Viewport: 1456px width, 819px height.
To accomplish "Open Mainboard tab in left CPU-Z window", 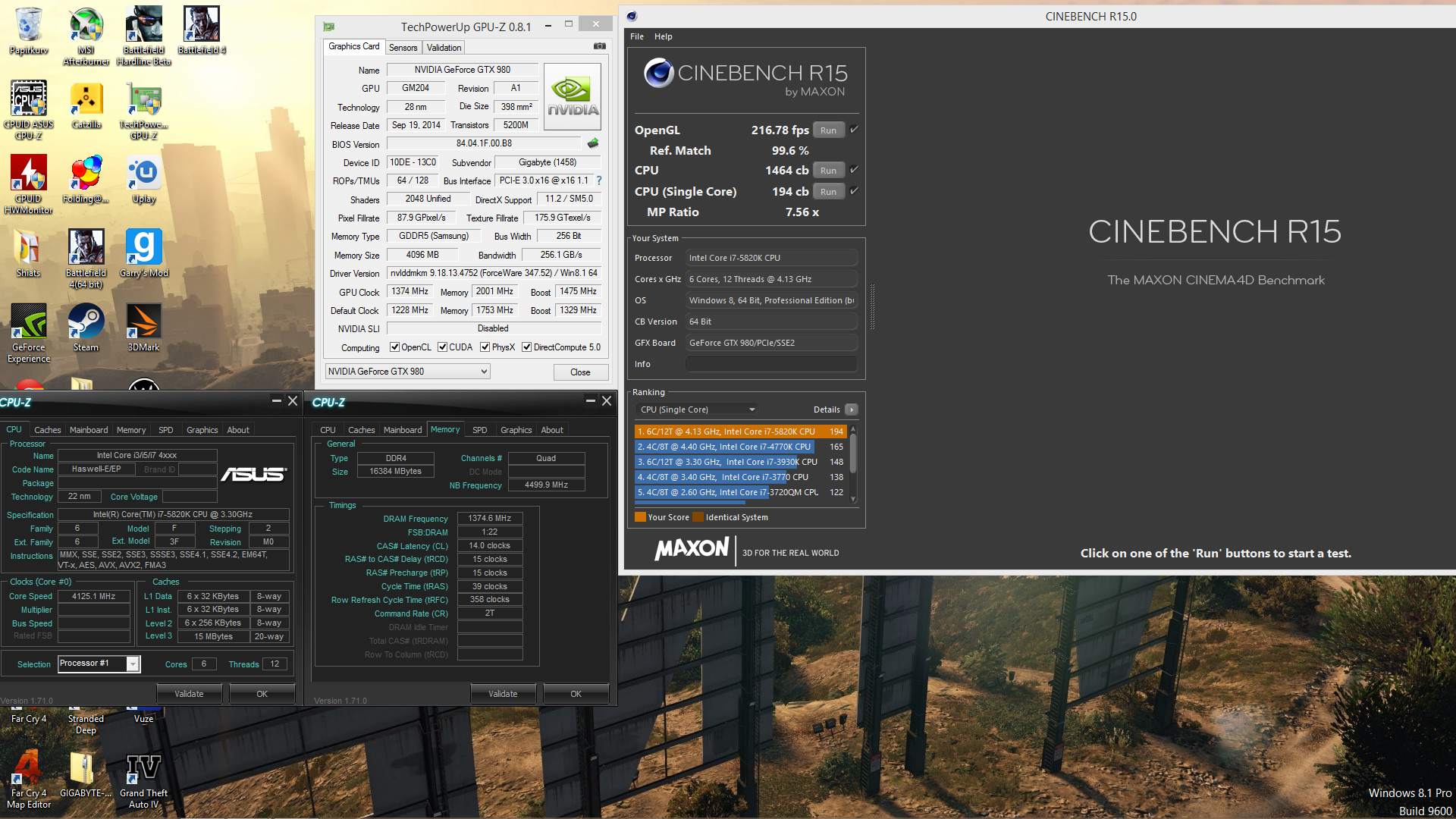I will 89,430.
